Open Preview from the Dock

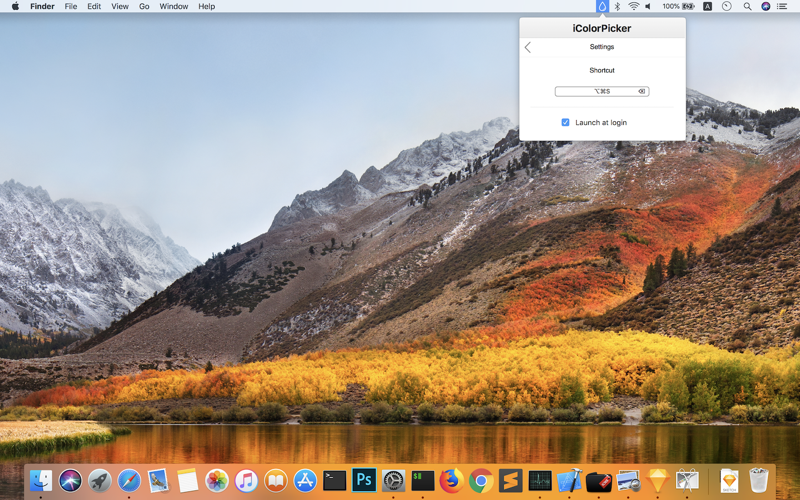click(x=628, y=480)
